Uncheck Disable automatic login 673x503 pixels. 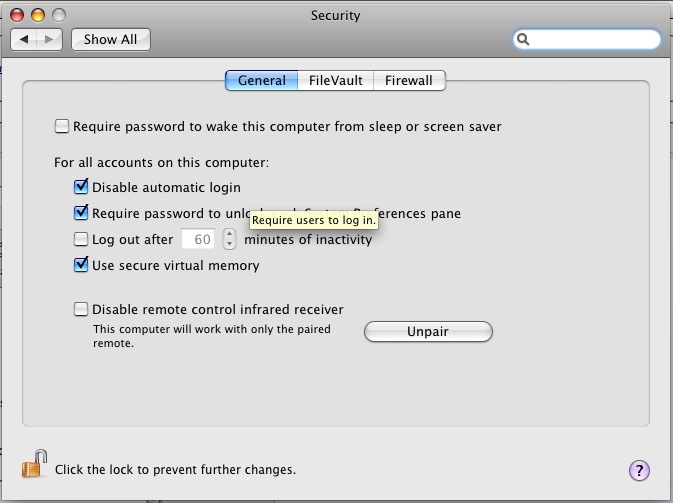click(81, 187)
